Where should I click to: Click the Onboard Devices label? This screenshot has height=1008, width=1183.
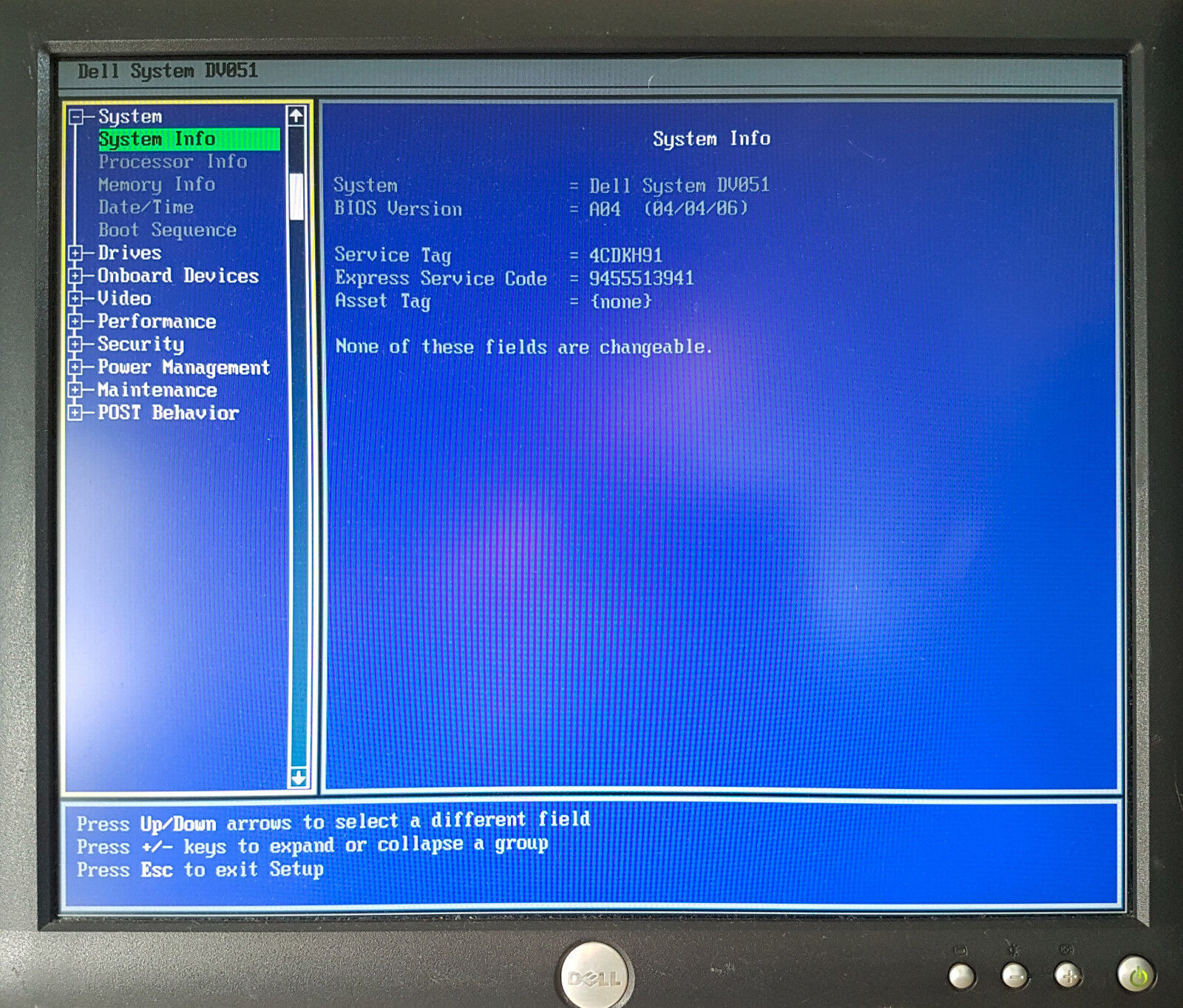(178, 276)
